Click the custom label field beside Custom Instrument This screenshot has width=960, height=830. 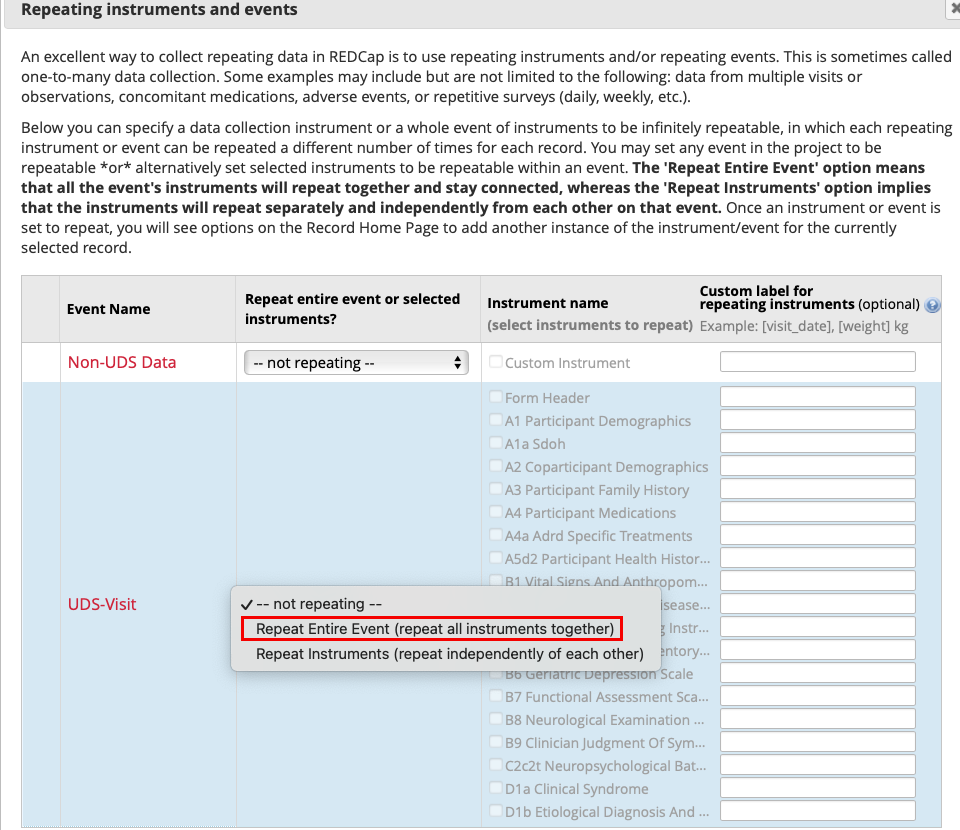click(817, 361)
